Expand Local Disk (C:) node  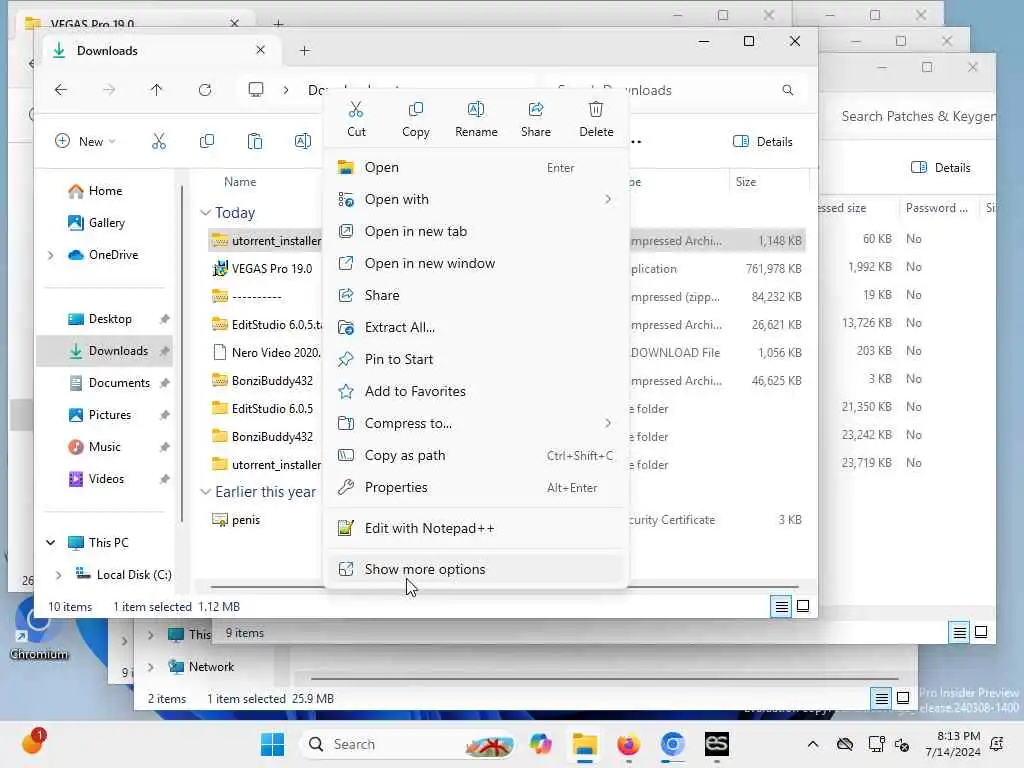pyautogui.click(x=58, y=575)
